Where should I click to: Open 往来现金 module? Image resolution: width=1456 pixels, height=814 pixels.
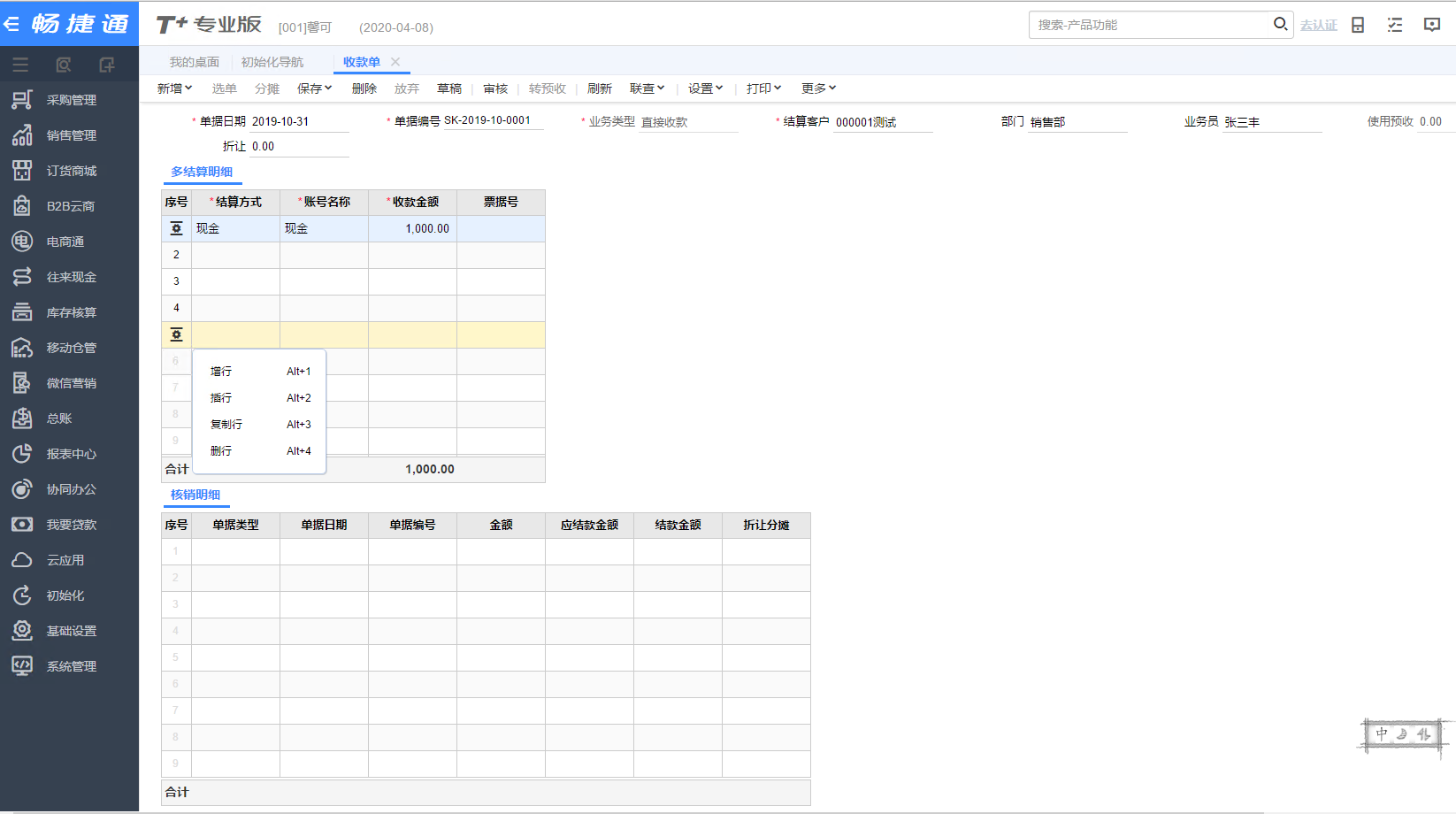click(69, 277)
